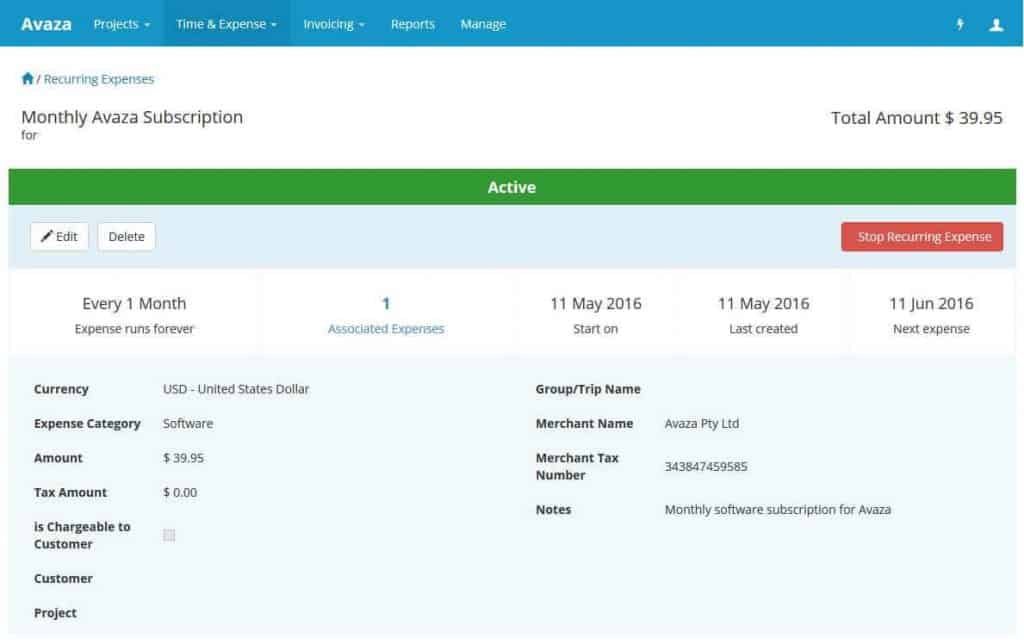Enable the is Chargeable to Customer checkbox
The width and height of the screenshot is (1024, 644).
tap(169, 535)
